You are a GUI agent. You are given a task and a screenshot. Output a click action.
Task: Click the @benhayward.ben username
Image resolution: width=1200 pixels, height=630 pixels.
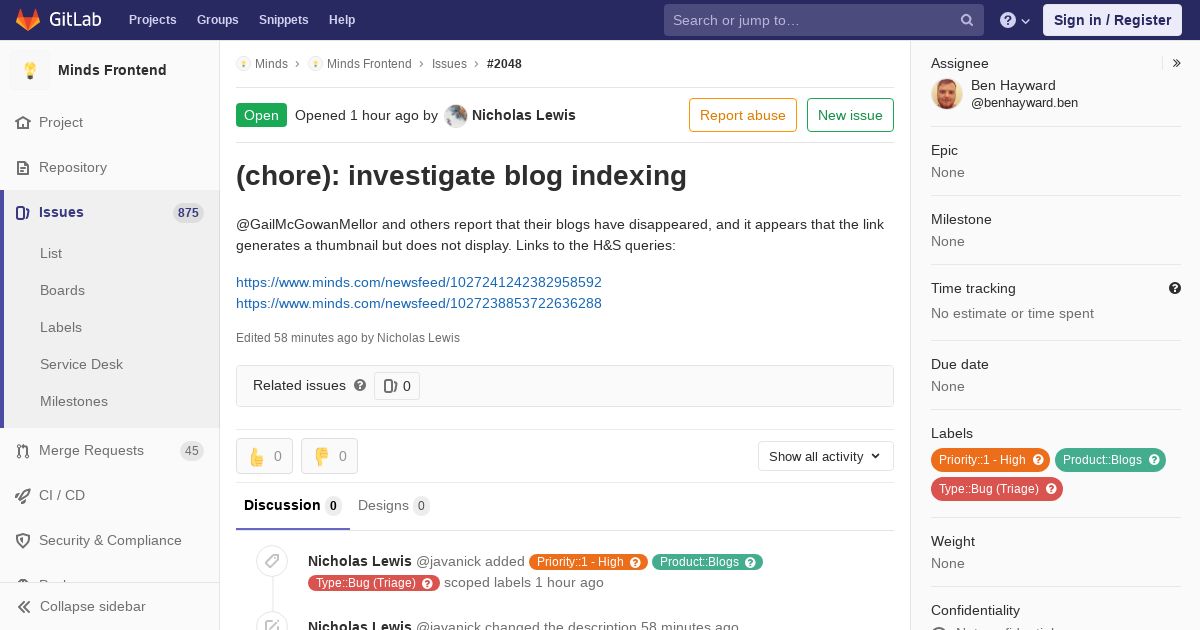point(1024,103)
